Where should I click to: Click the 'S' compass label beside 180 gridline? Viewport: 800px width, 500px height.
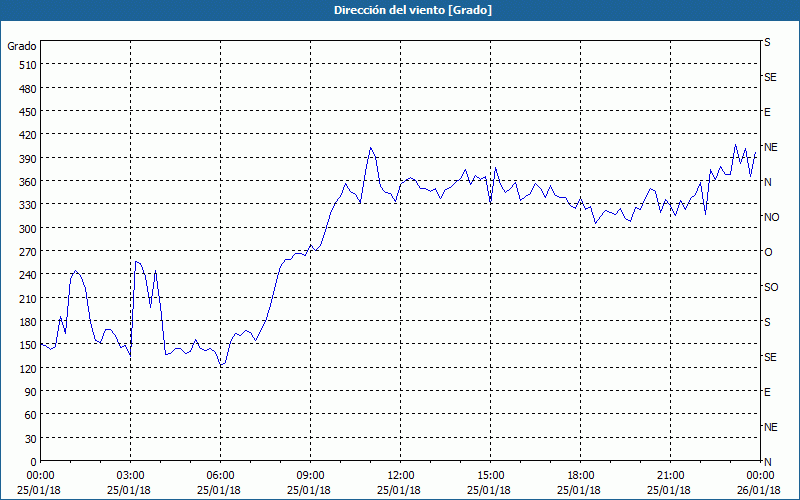pos(767,322)
